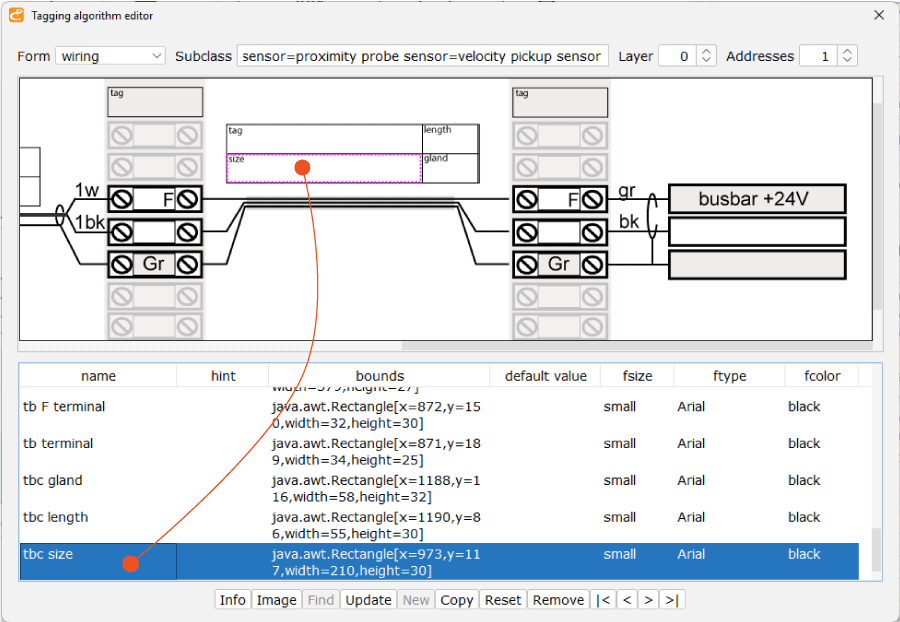This screenshot has height=622, width=900.
Task: Jump to last record with >| button
Action: point(672,600)
